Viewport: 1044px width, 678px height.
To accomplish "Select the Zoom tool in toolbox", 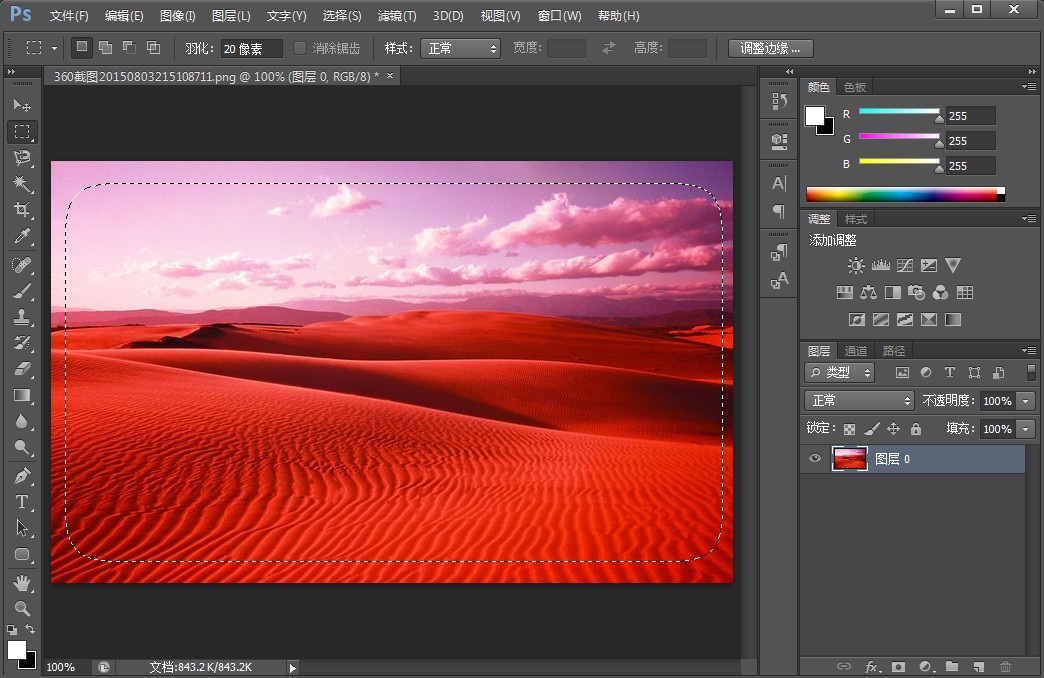I will coord(22,609).
